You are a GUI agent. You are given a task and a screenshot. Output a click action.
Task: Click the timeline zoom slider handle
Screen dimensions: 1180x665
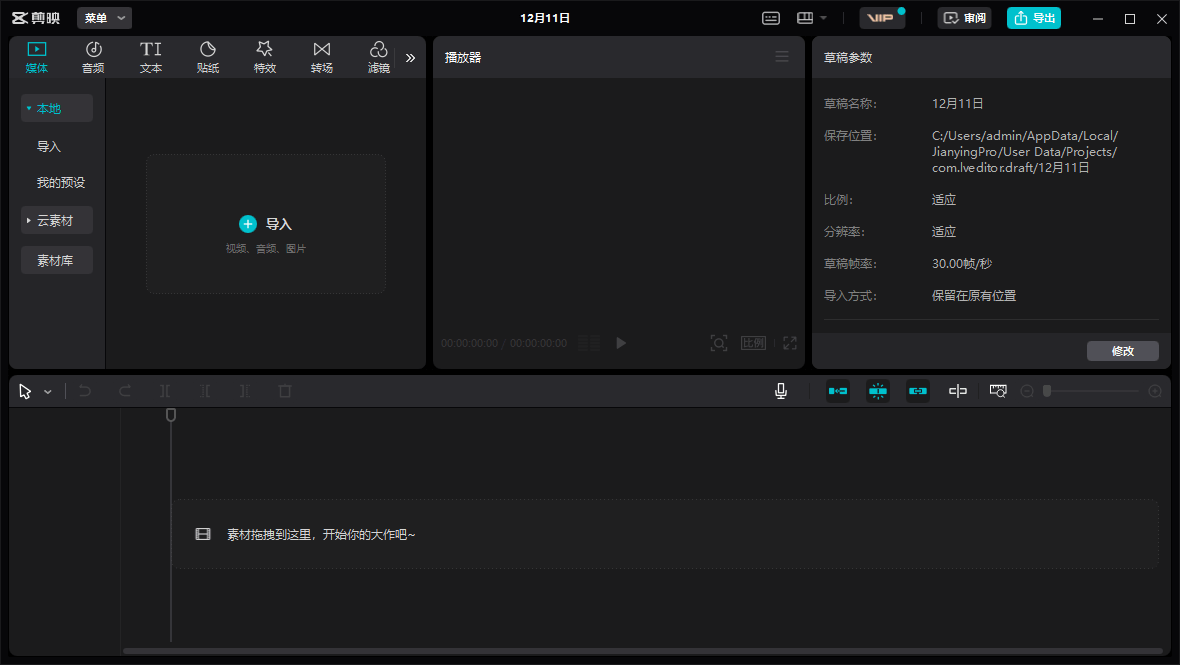pos(1047,391)
